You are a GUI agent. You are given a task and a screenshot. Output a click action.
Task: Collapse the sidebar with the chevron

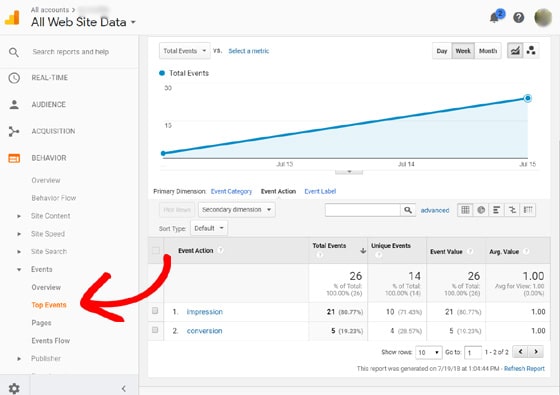(124, 388)
